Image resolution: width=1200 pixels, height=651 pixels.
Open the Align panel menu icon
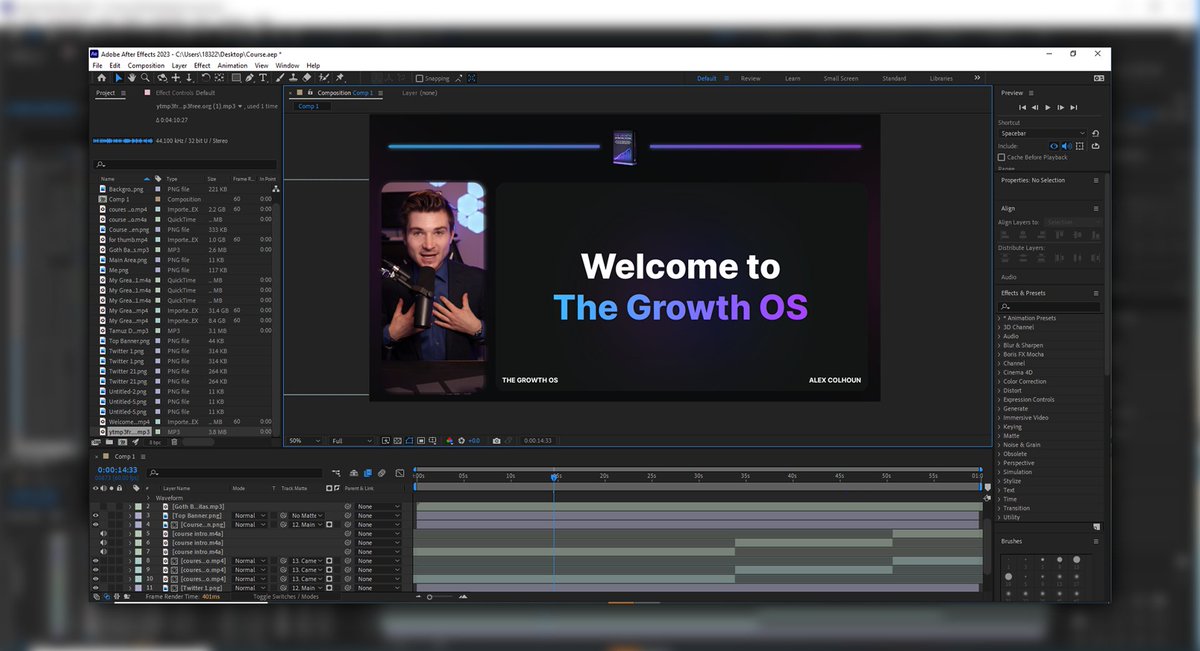tap(1096, 208)
